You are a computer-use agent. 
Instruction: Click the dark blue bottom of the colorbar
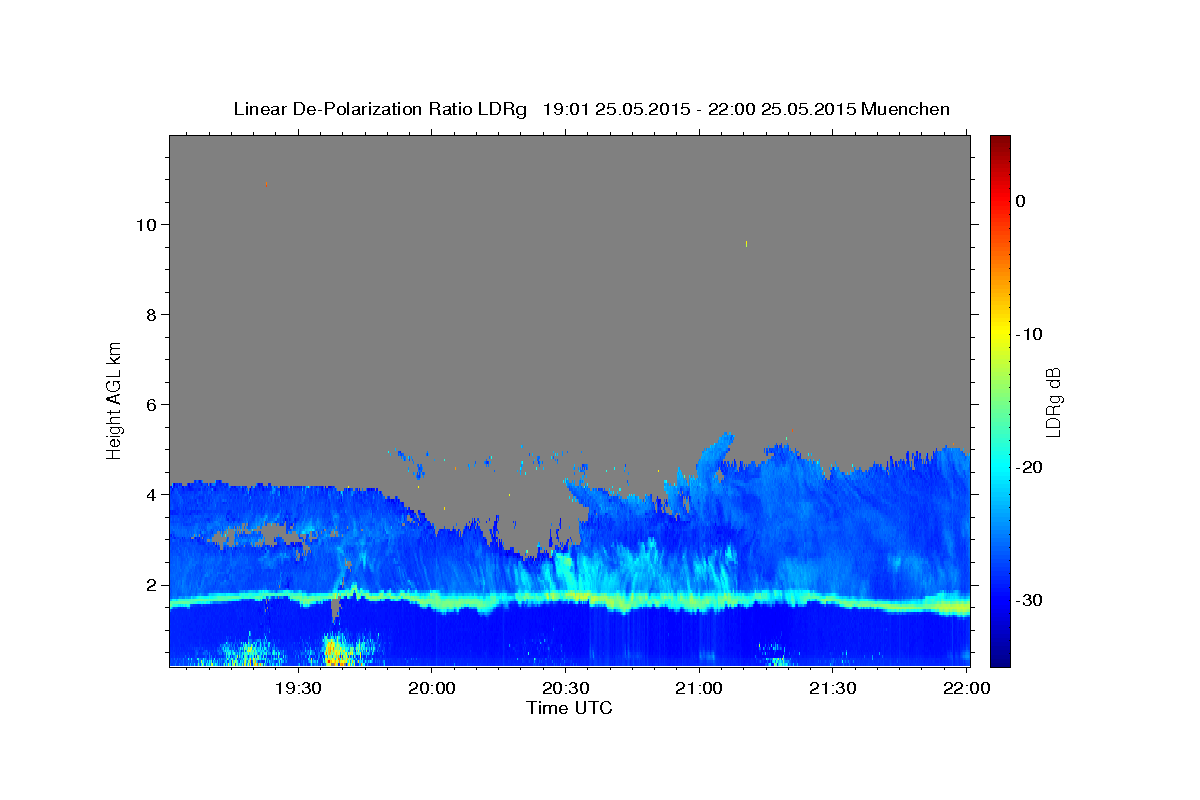[x=1000, y=658]
